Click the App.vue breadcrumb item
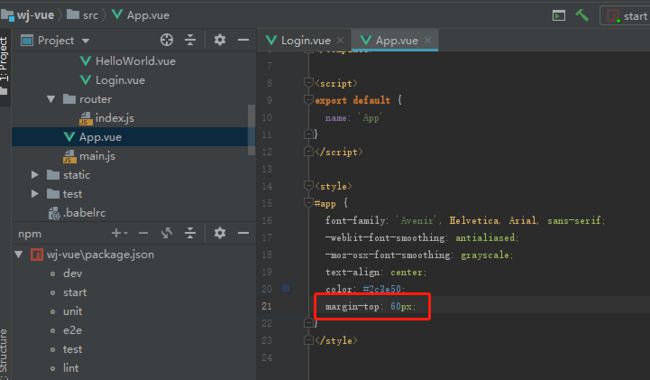 pyautogui.click(x=141, y=15)
